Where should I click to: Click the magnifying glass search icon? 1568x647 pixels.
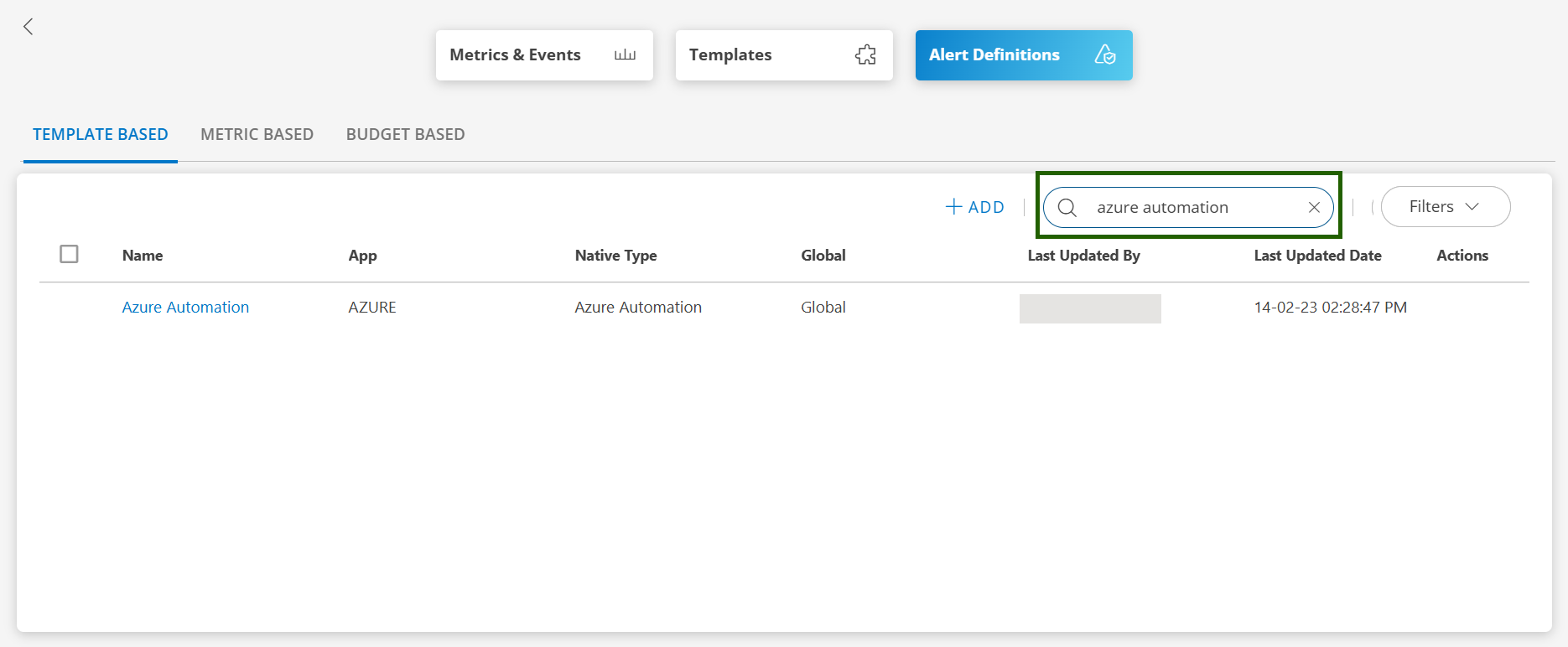pyautogui.click(x=1067, y=208)
